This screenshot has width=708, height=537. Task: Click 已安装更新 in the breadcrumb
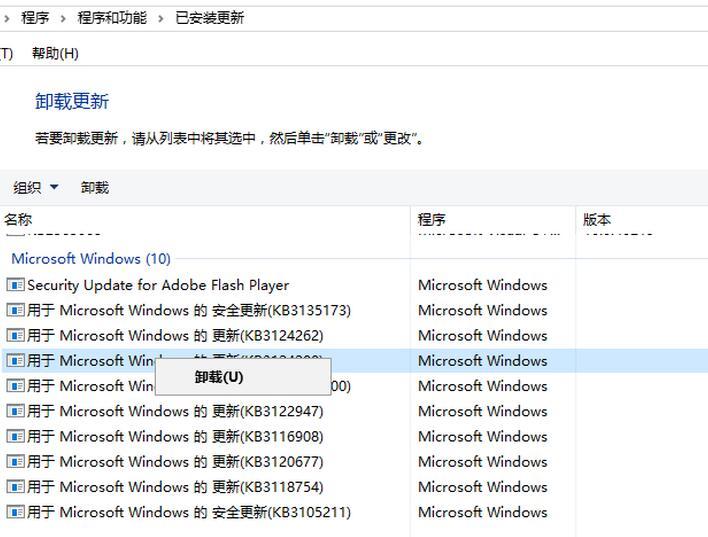coord(210,18)
